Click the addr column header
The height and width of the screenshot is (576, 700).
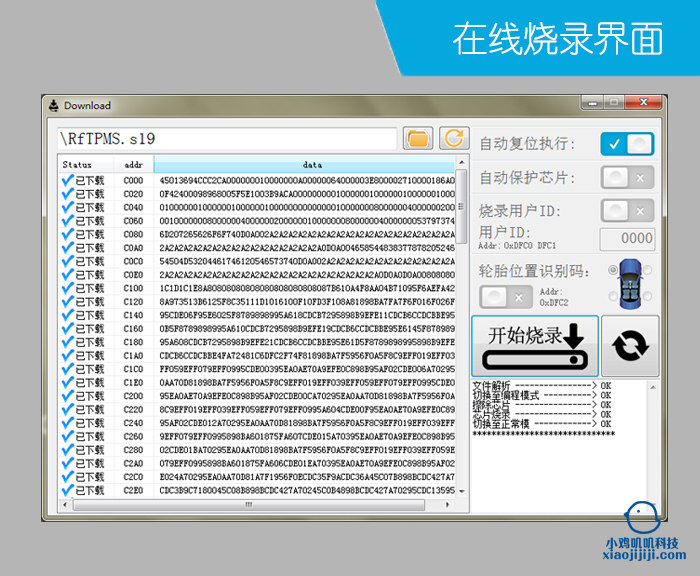133,165
